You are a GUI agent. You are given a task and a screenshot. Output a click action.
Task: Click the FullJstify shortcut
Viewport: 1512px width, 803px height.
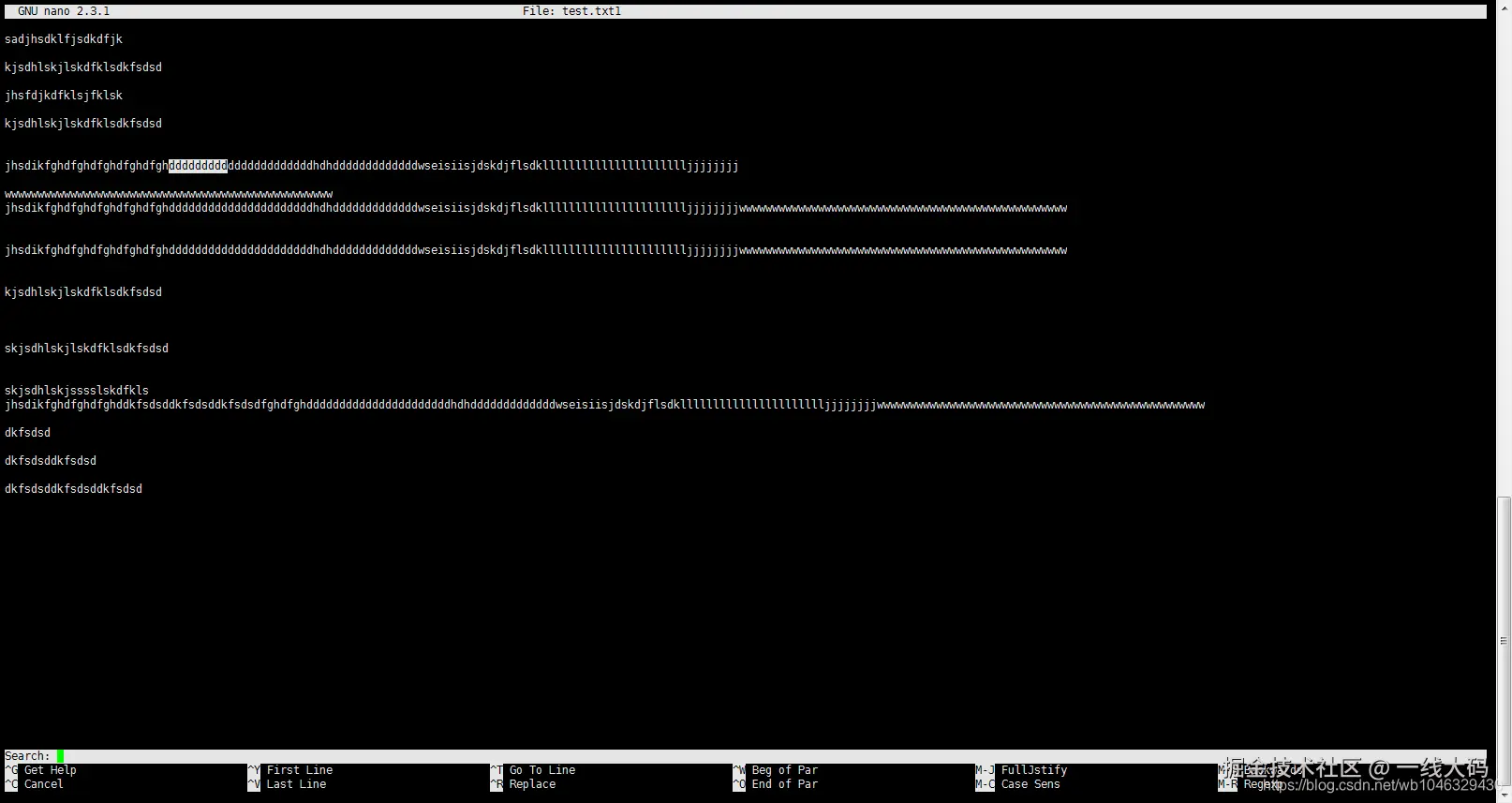pos(1021,770)
